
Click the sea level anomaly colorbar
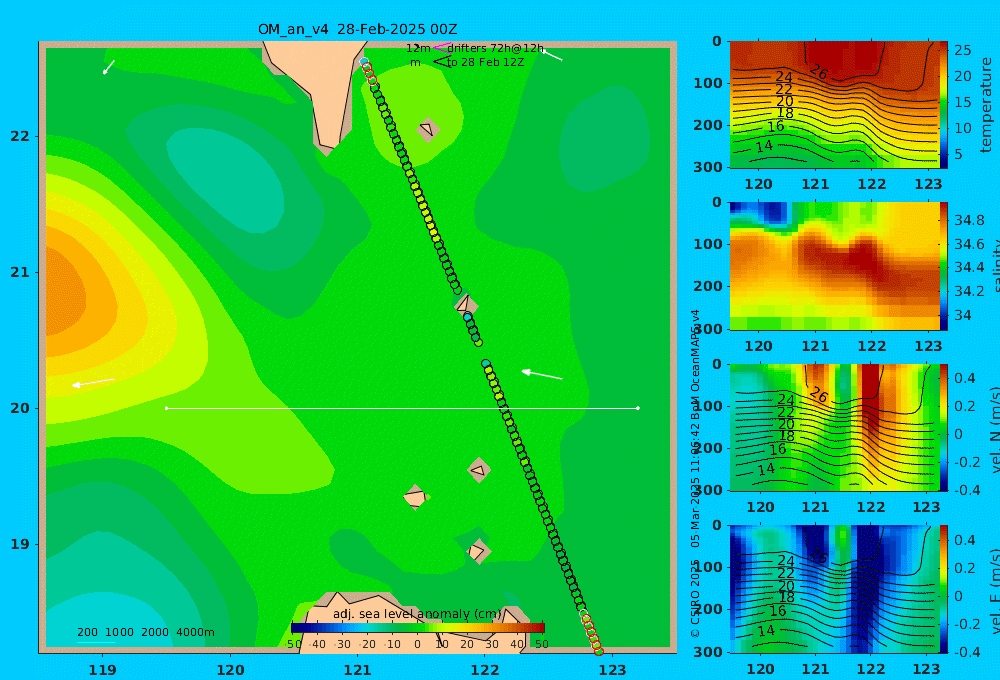pyautogui.click(x=418, y=627)
